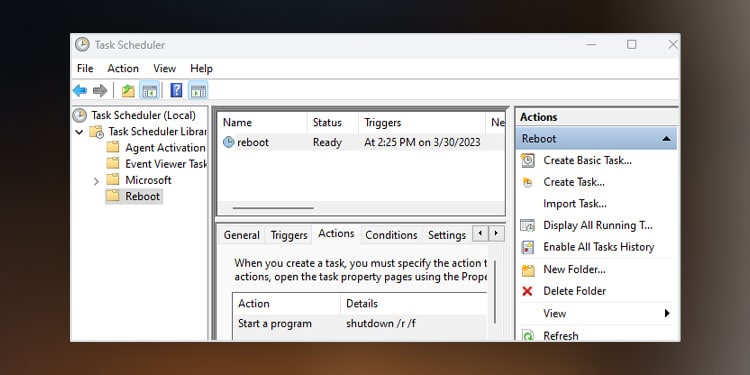Viewport: 750px width, 375px height.
Task: Collapse the Reboot actions section arrow
Action: [666, 139]
